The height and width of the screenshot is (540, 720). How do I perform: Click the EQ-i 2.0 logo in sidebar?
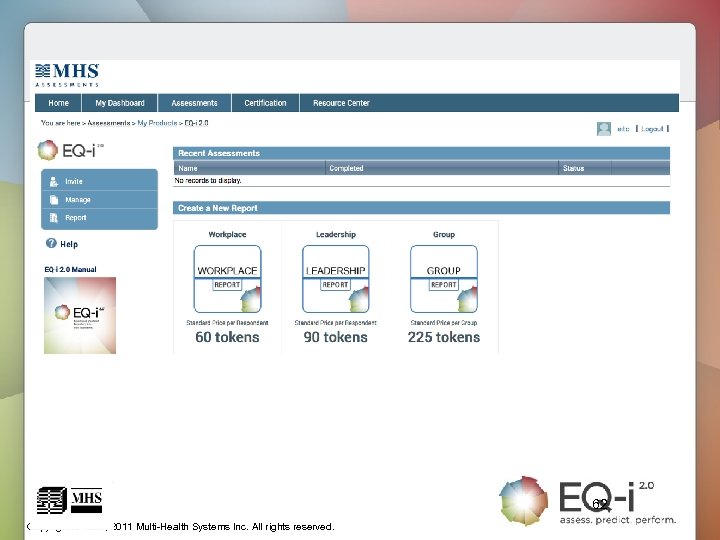(71, 150)
